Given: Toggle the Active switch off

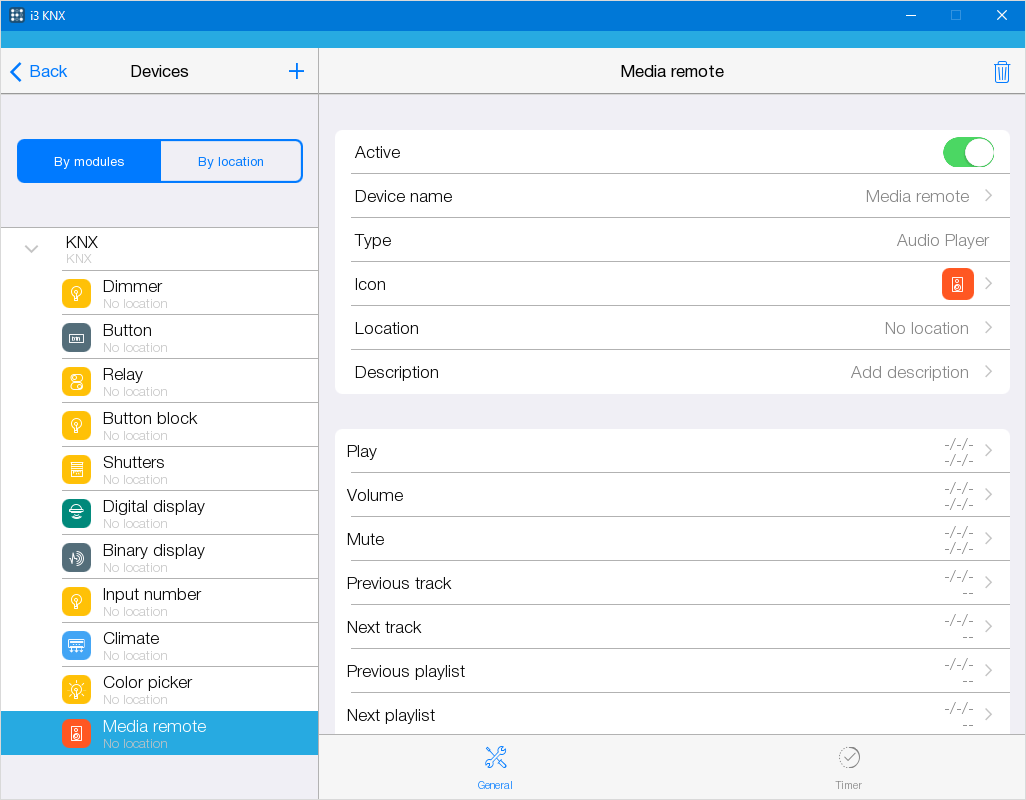Looking at the screenshot, I should 967,153.
